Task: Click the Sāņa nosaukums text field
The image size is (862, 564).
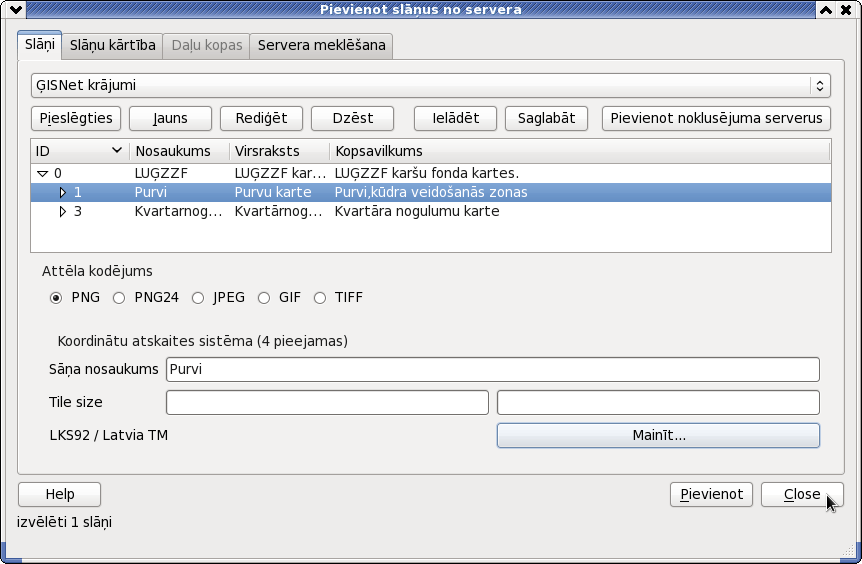Action: [493, 369]
